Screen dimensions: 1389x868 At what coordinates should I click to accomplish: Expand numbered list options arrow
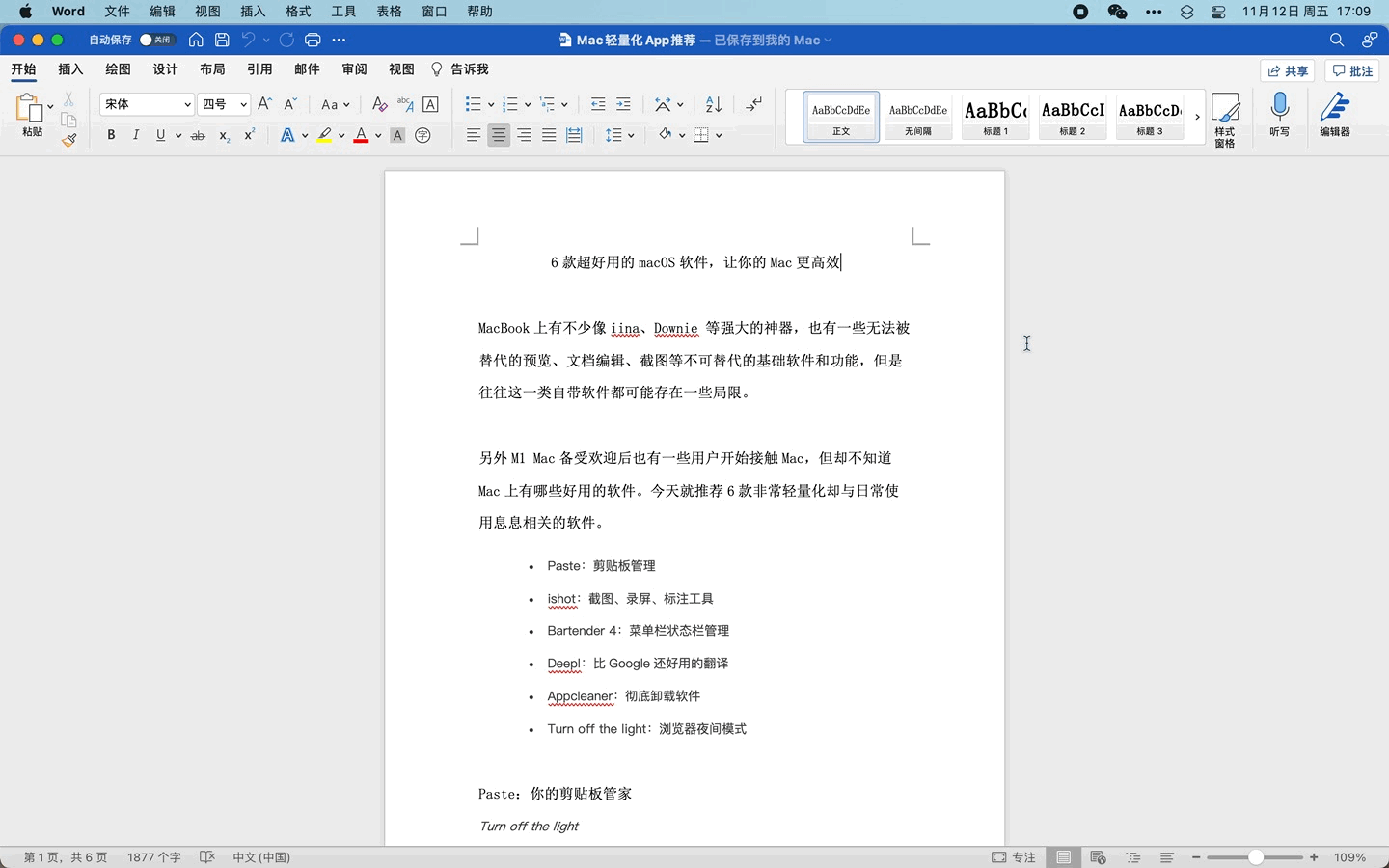point(528,104)
